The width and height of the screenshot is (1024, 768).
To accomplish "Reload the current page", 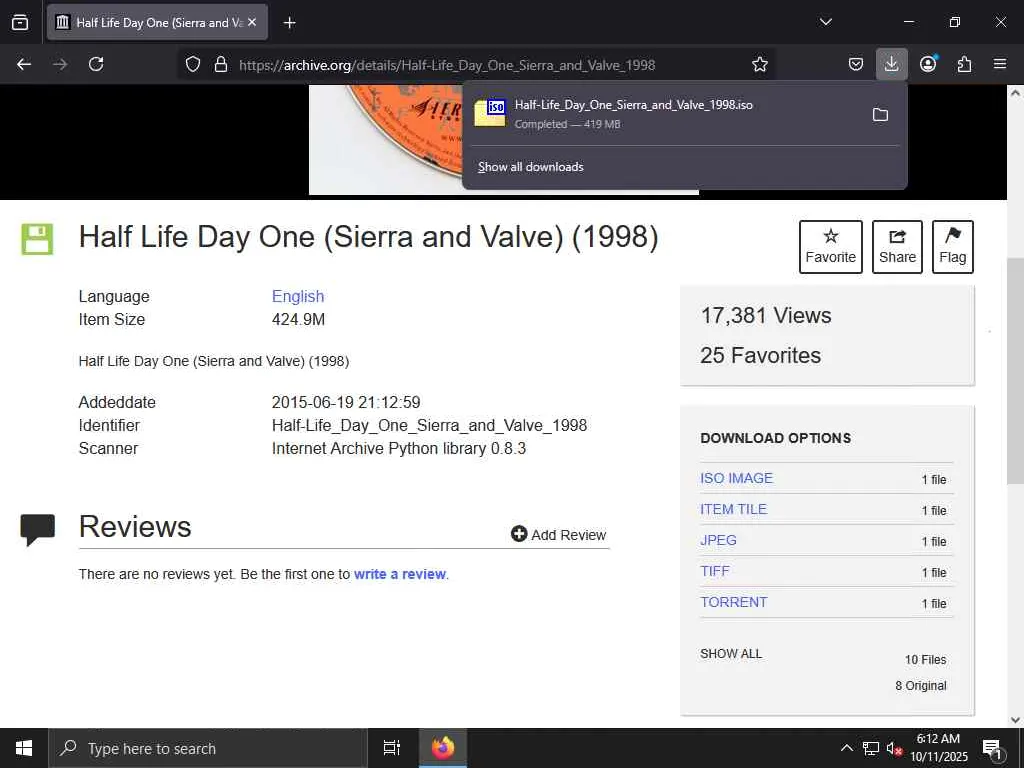I will pos(96,64).
